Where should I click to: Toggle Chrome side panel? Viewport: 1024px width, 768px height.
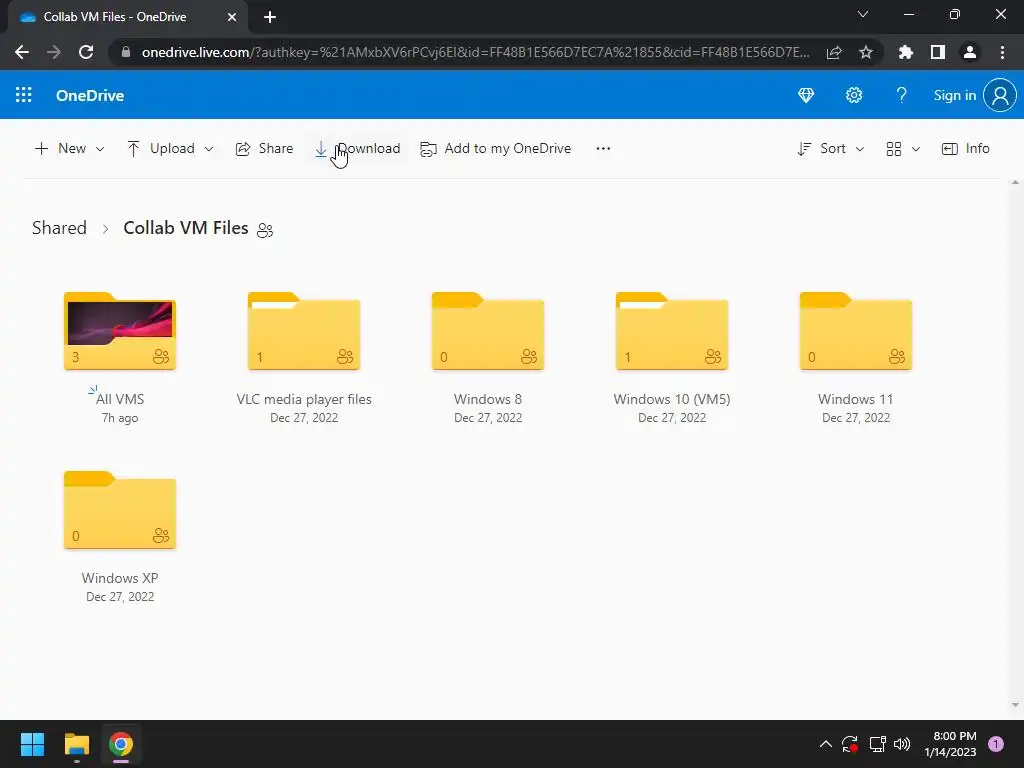(x=938, y=52)
